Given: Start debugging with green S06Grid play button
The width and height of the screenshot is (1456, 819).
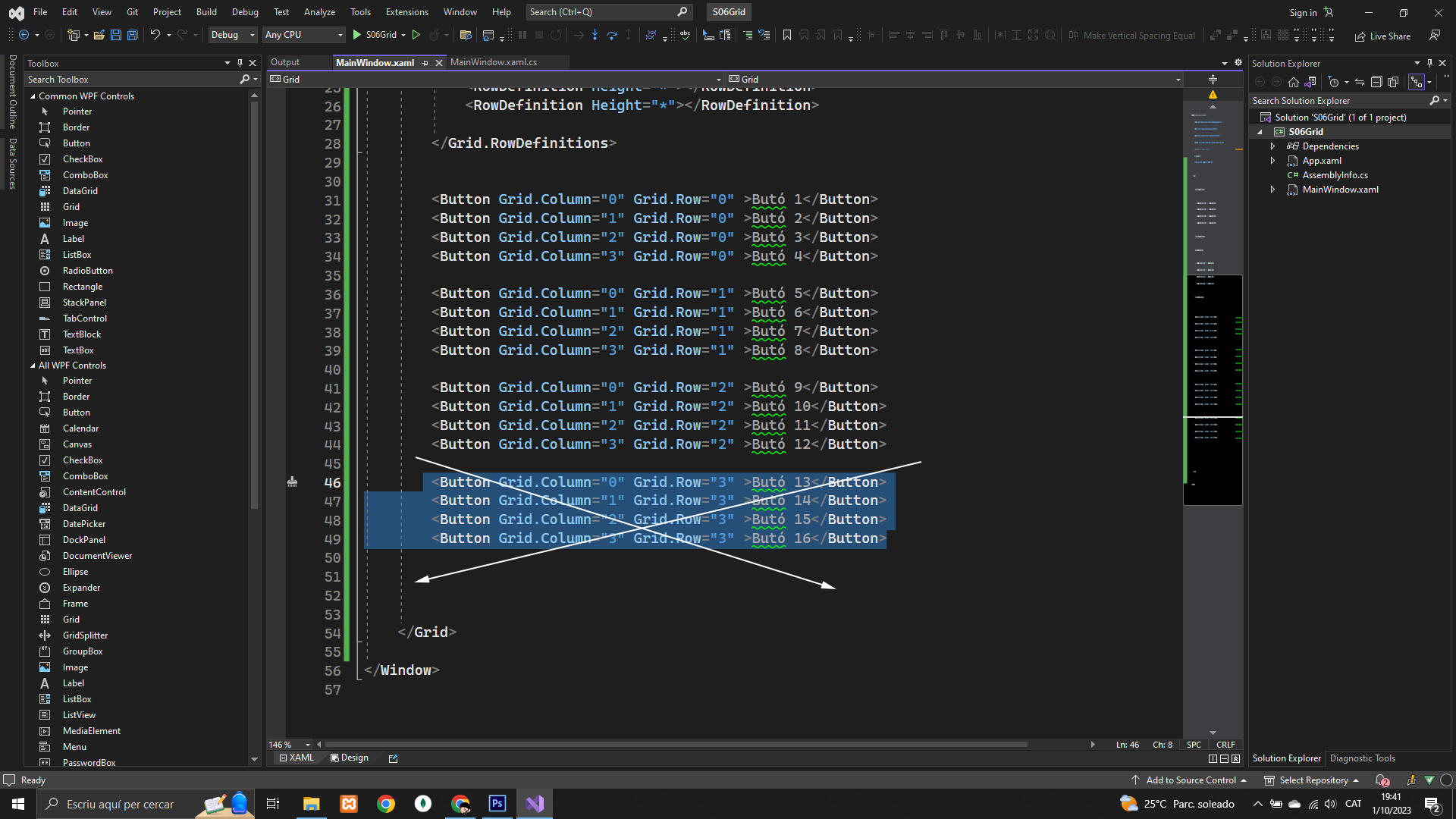Looking at the screenshot, I should (x=357, y=35).
